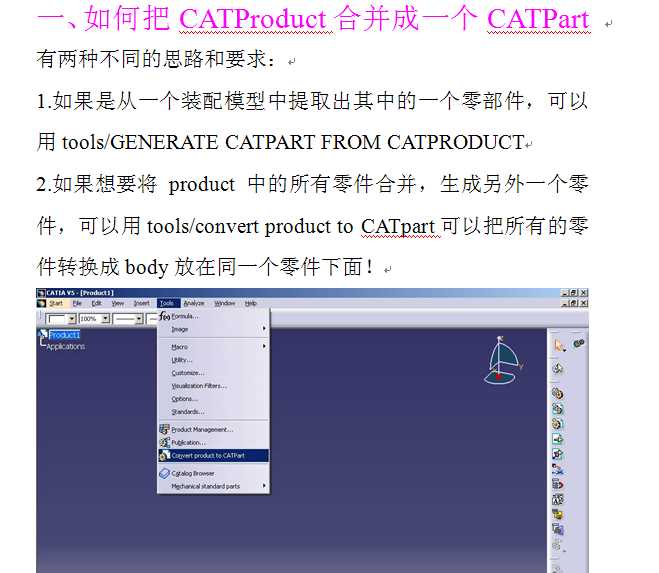Choose Standards... from Tools menu
The height and width of the screenshot is (573, 659).
point(214,412)
